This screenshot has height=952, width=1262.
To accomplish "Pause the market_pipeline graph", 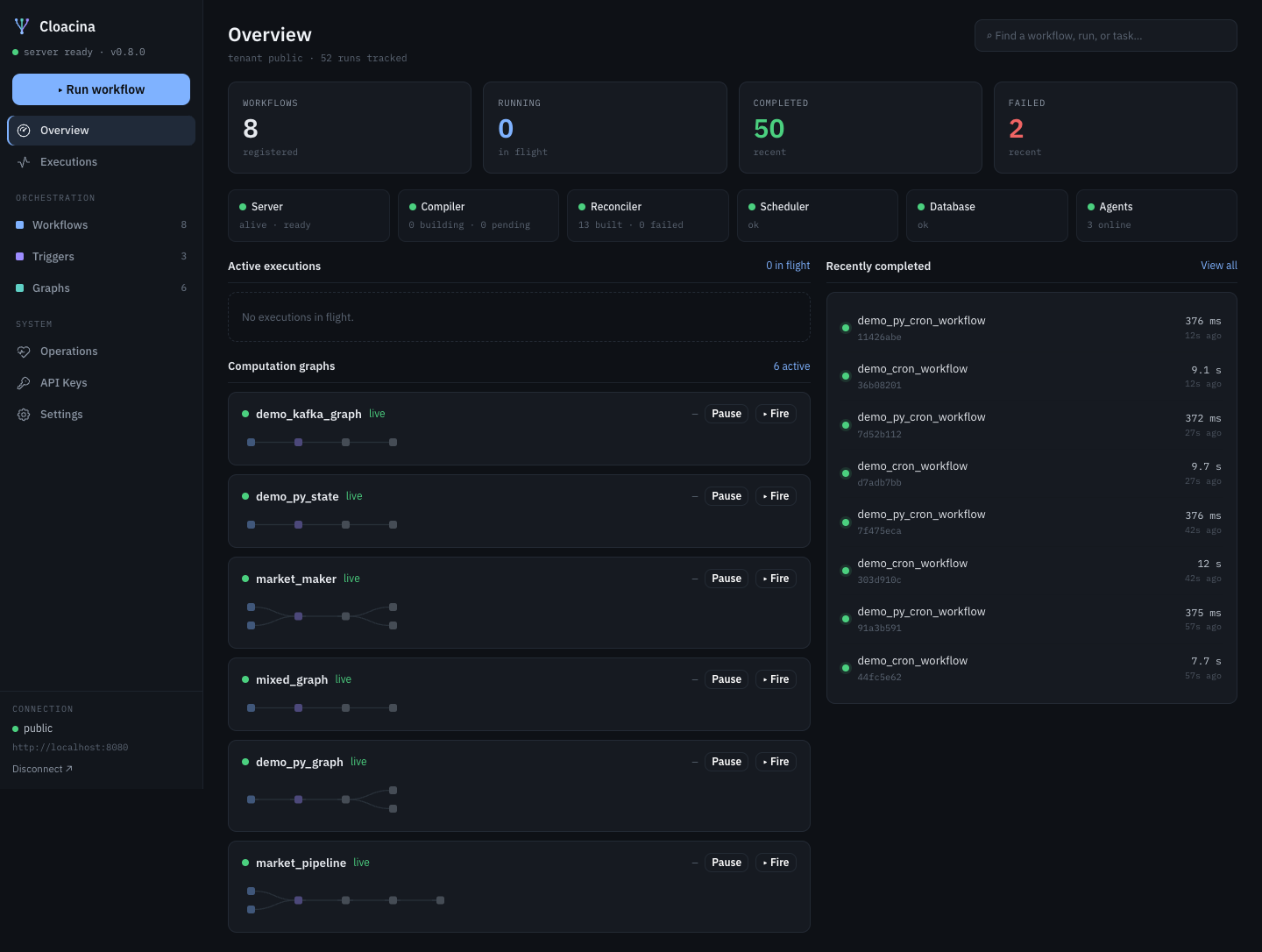I will 727,863.
